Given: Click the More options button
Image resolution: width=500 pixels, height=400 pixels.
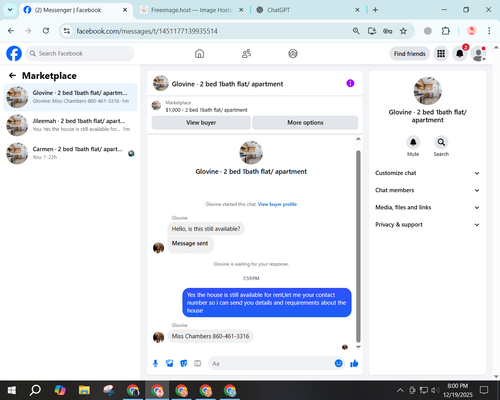Looking at the screenshot, I should point(305,123).
